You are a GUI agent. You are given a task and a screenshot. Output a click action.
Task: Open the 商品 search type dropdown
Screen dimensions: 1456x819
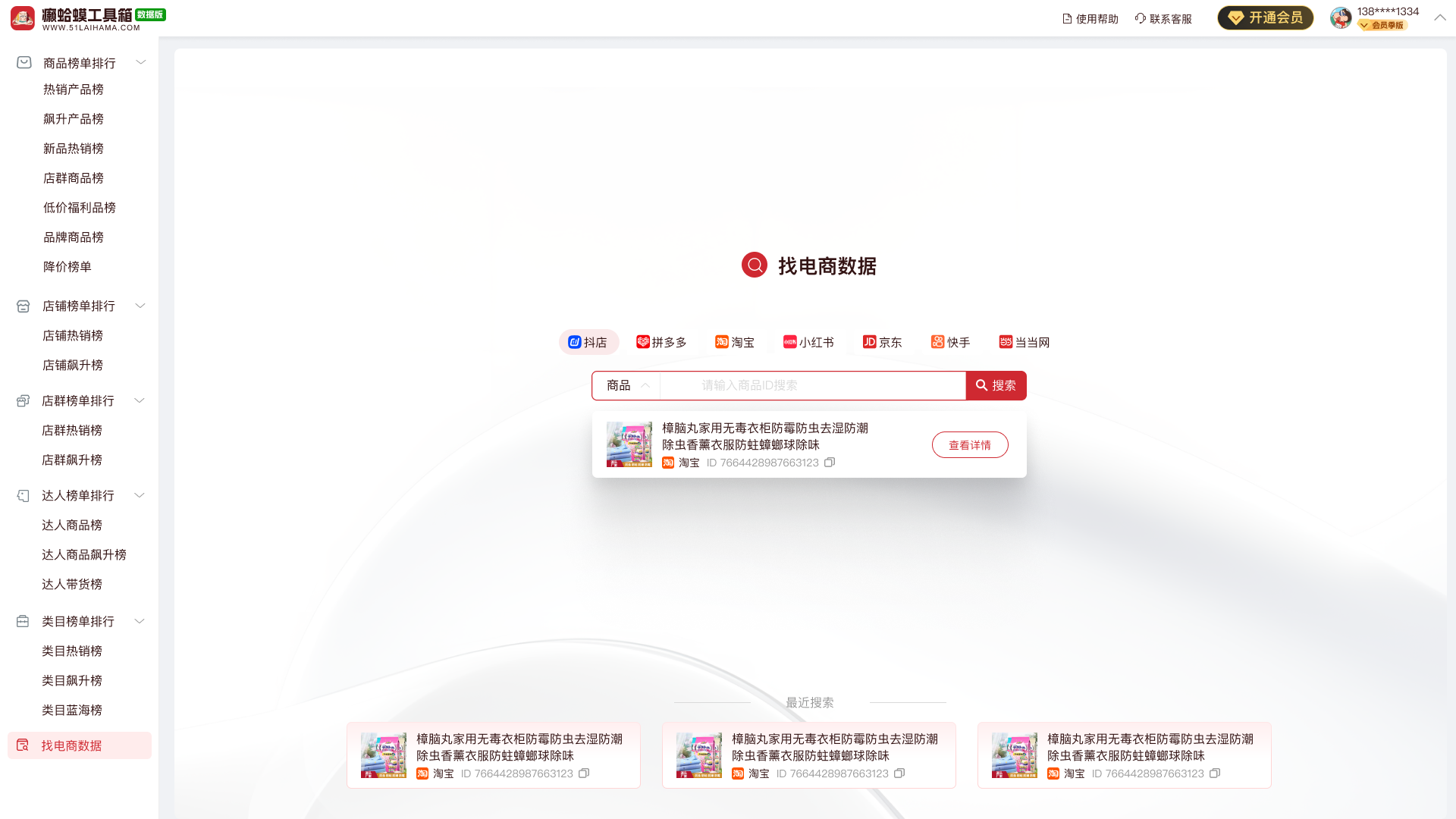click(x=626, y=385)
